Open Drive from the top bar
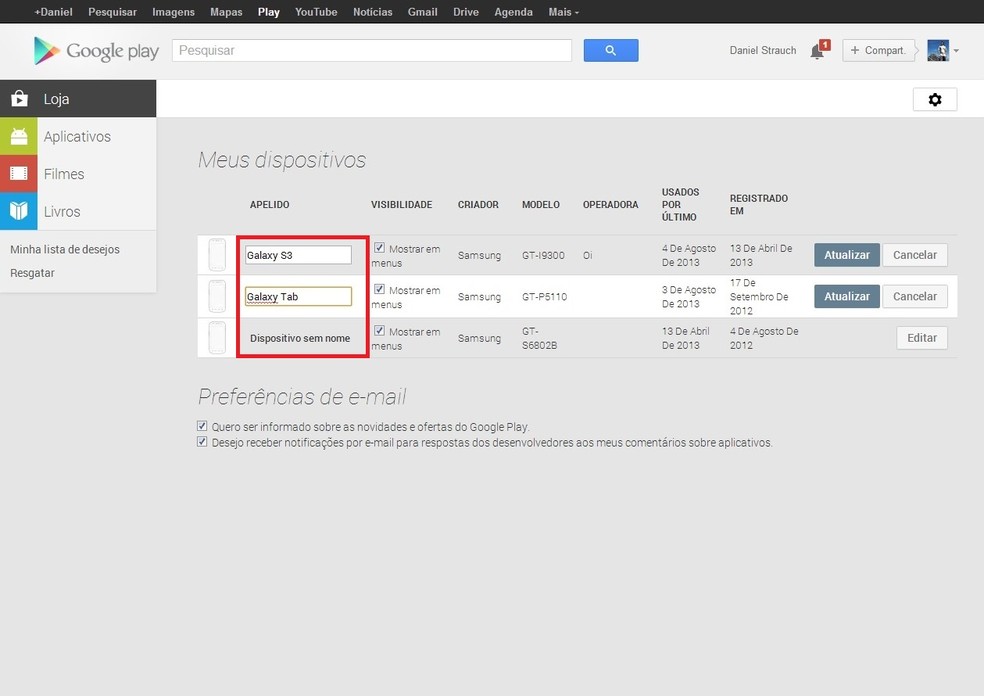This screenshot has height=696, width=984. coord(466,12)
